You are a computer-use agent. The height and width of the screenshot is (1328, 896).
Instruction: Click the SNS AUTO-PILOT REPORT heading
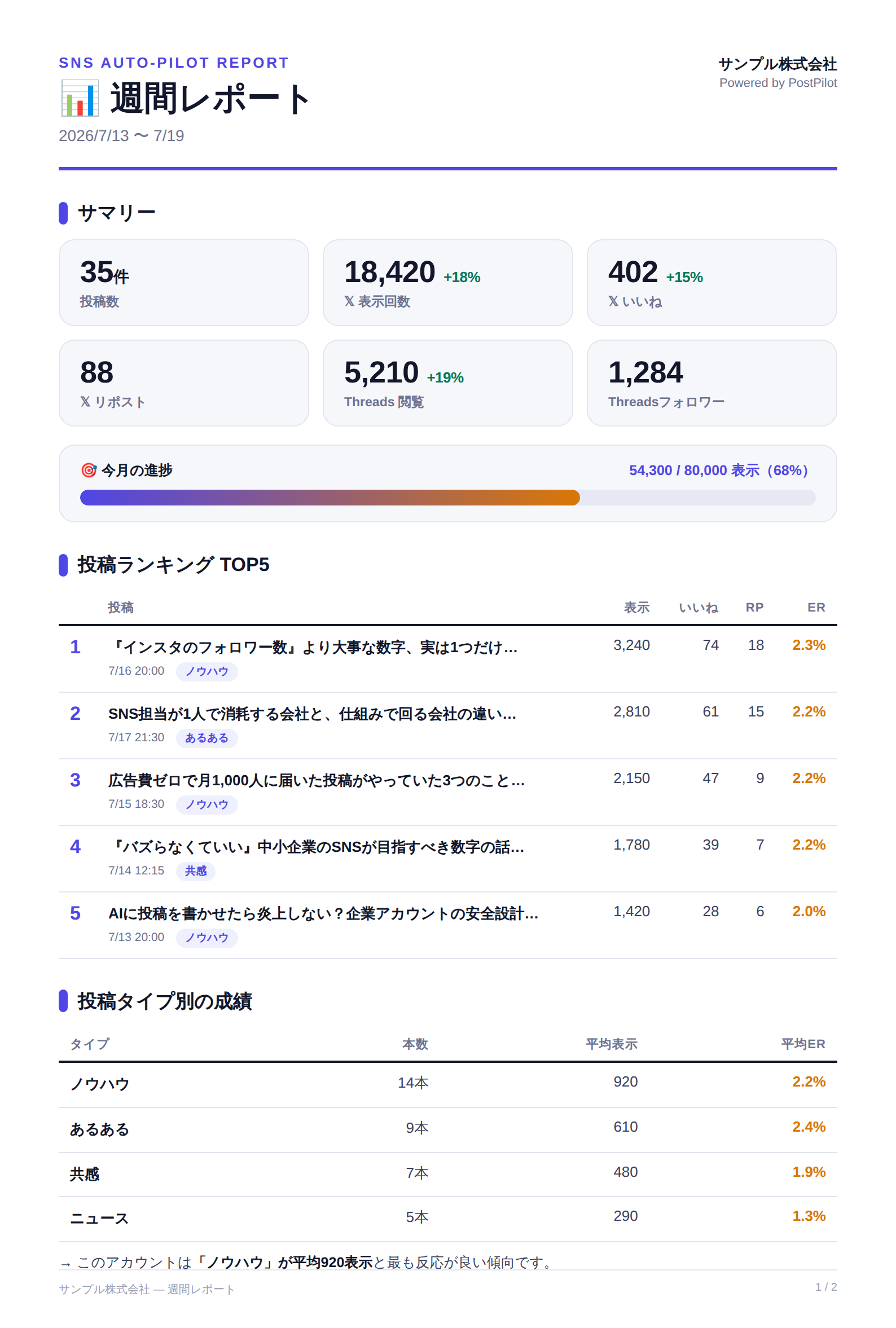pos(174,63)
